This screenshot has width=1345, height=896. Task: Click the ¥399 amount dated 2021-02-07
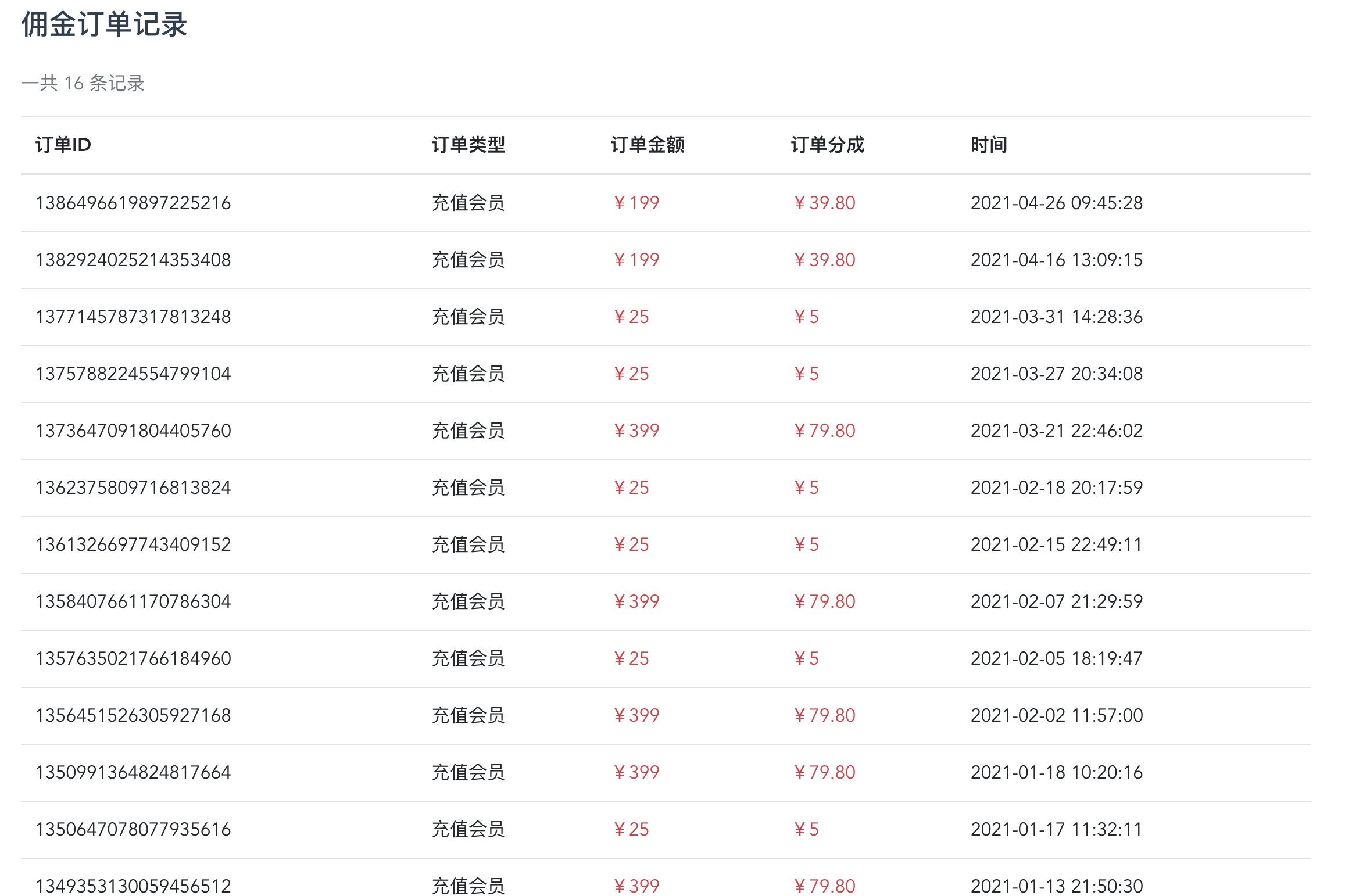[x=636, y=601]
